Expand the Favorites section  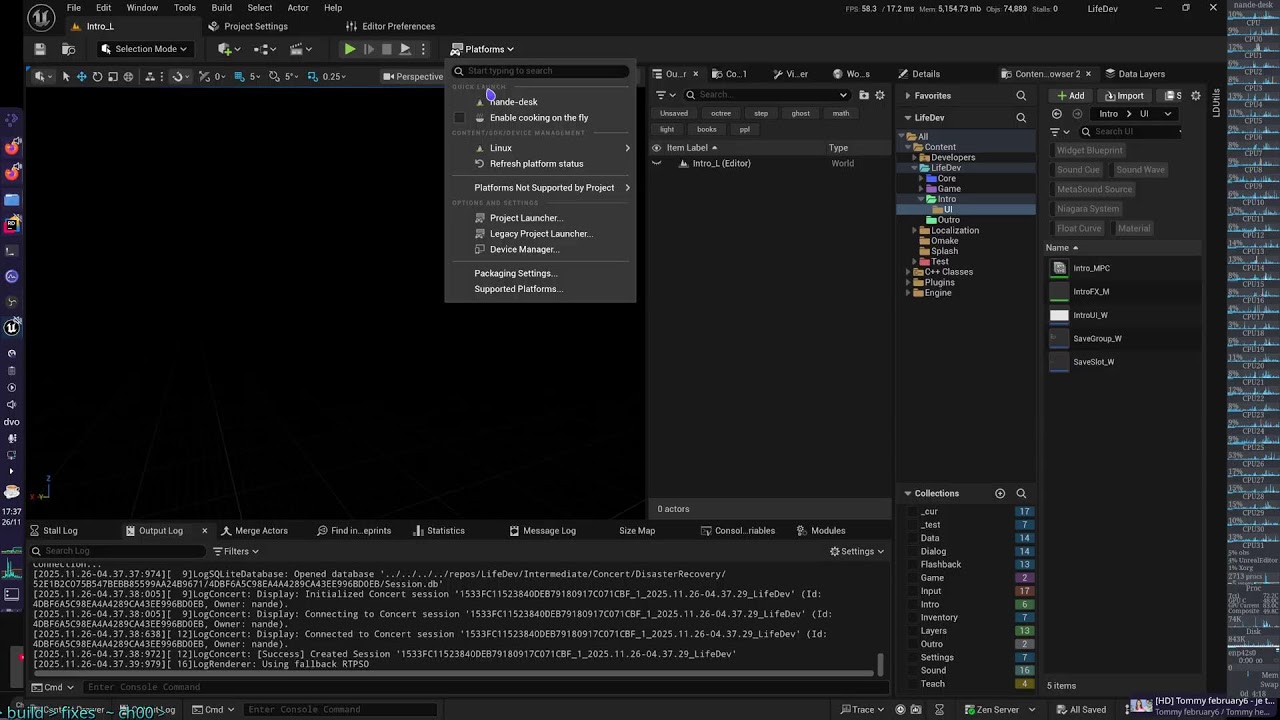click(908, 96)
